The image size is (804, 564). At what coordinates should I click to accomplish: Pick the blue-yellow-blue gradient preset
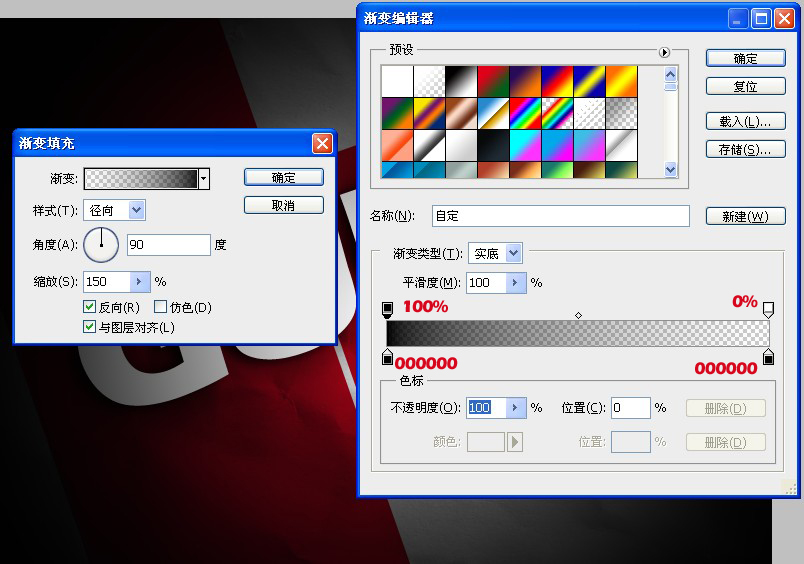pyautogui.click(x=589, y=82)
